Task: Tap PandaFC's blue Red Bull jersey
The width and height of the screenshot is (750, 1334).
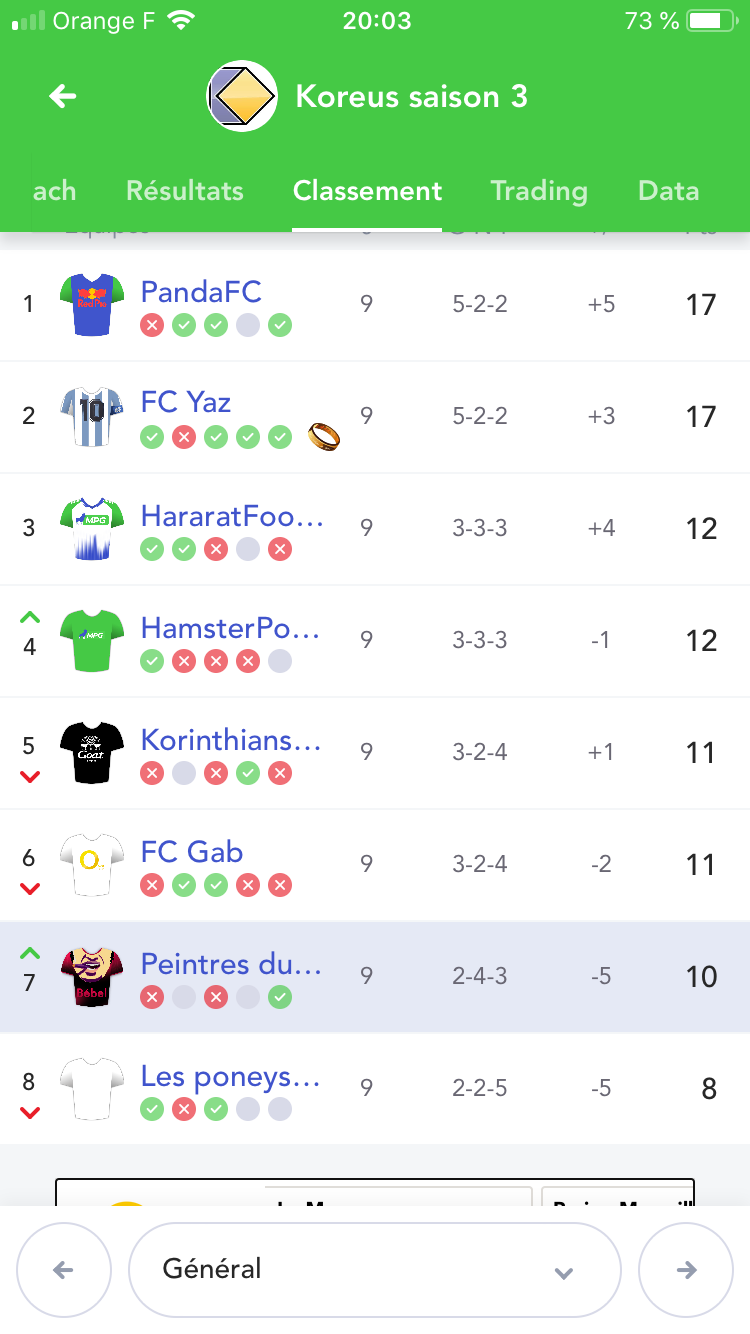Action: pyautogui.click(x=92, y=304)
